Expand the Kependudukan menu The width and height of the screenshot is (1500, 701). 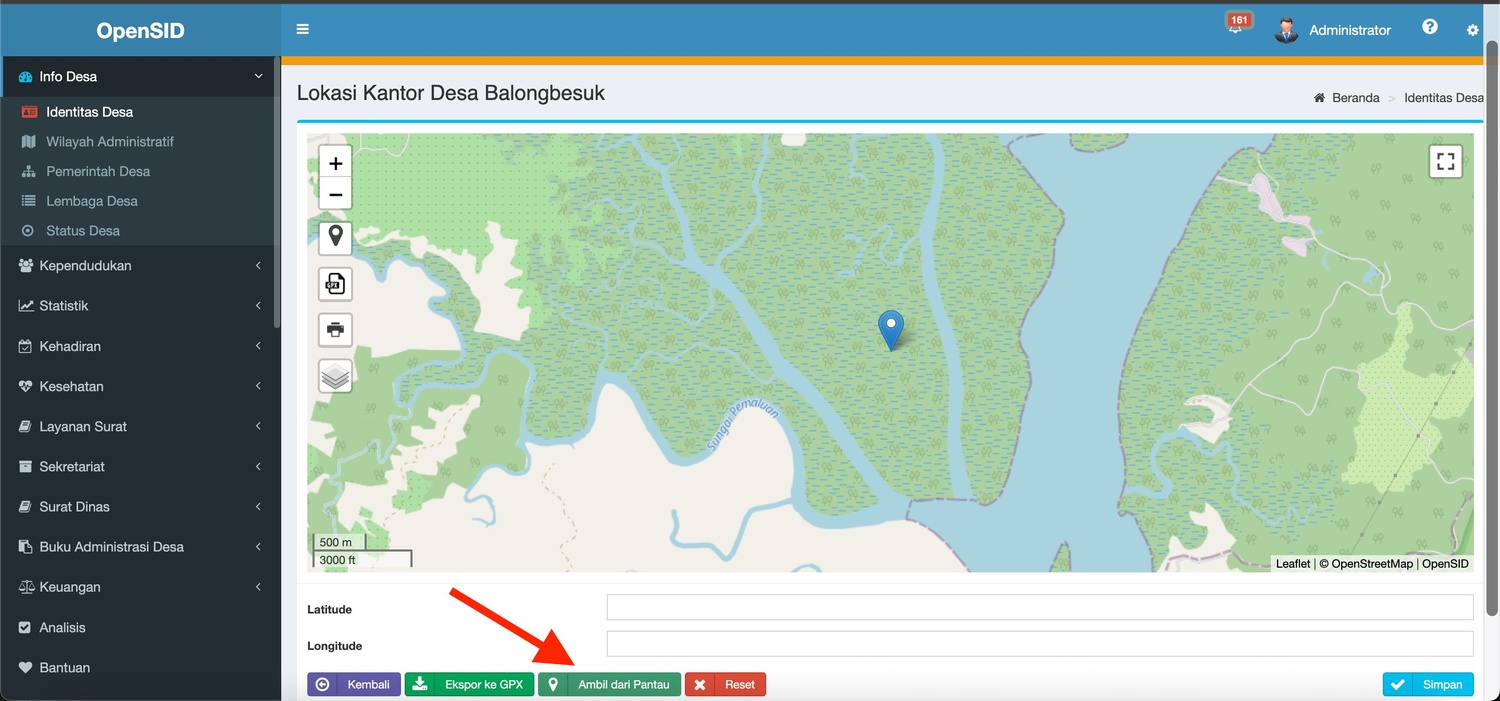pos(139,266)
